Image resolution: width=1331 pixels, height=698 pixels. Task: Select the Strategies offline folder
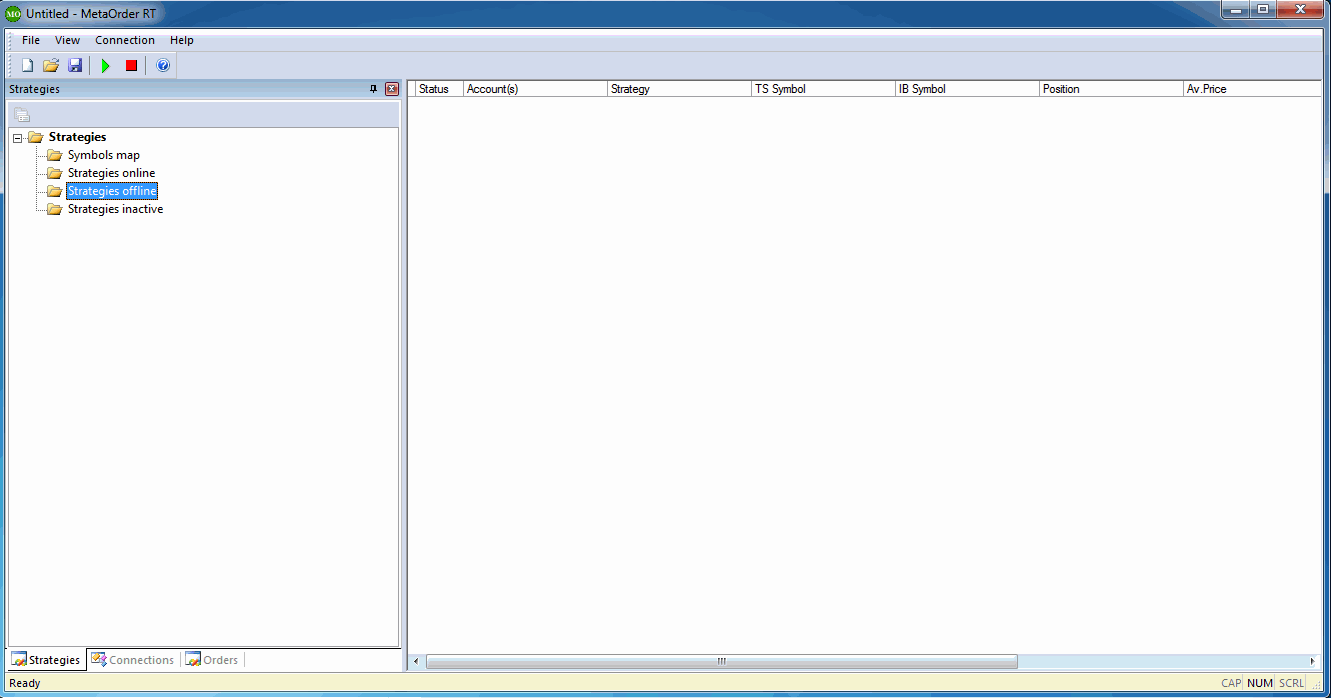pyautogui.click(x=112, y=191)
